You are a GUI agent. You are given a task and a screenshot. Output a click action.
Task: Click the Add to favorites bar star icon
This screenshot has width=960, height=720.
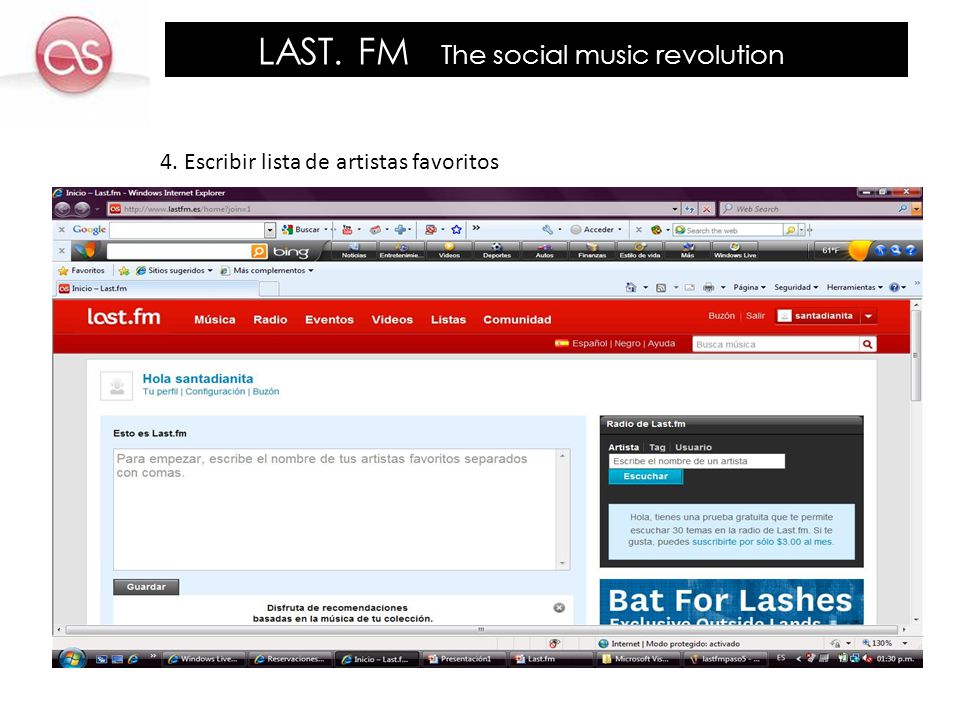tap(124, 270)
